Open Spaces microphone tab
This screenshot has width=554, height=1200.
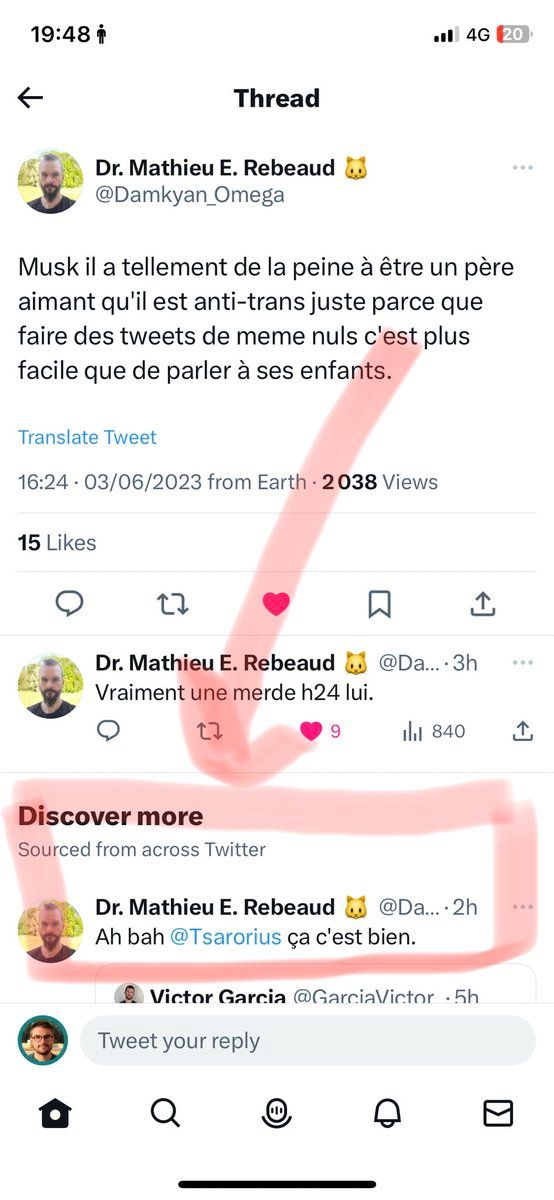276,1113
